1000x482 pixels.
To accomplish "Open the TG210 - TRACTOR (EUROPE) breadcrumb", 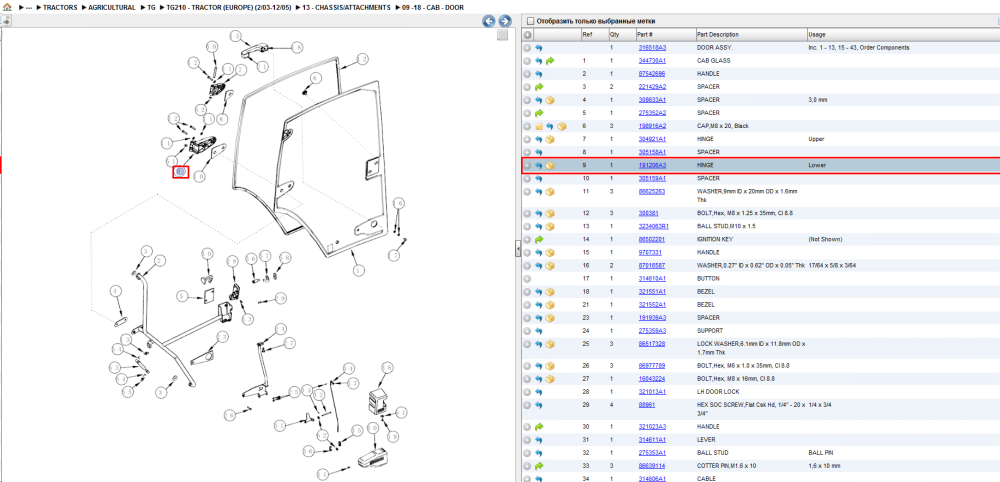I will coord(228,8).
